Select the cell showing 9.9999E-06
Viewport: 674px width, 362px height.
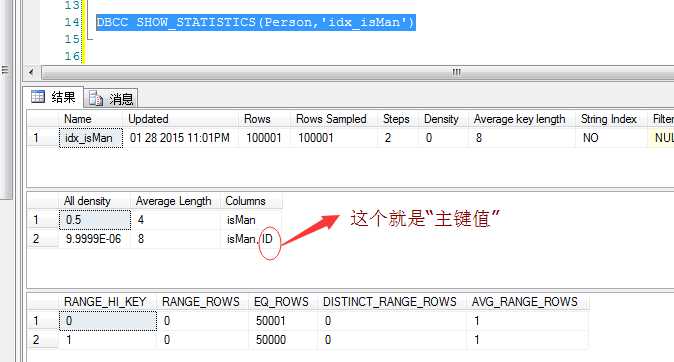95,239
